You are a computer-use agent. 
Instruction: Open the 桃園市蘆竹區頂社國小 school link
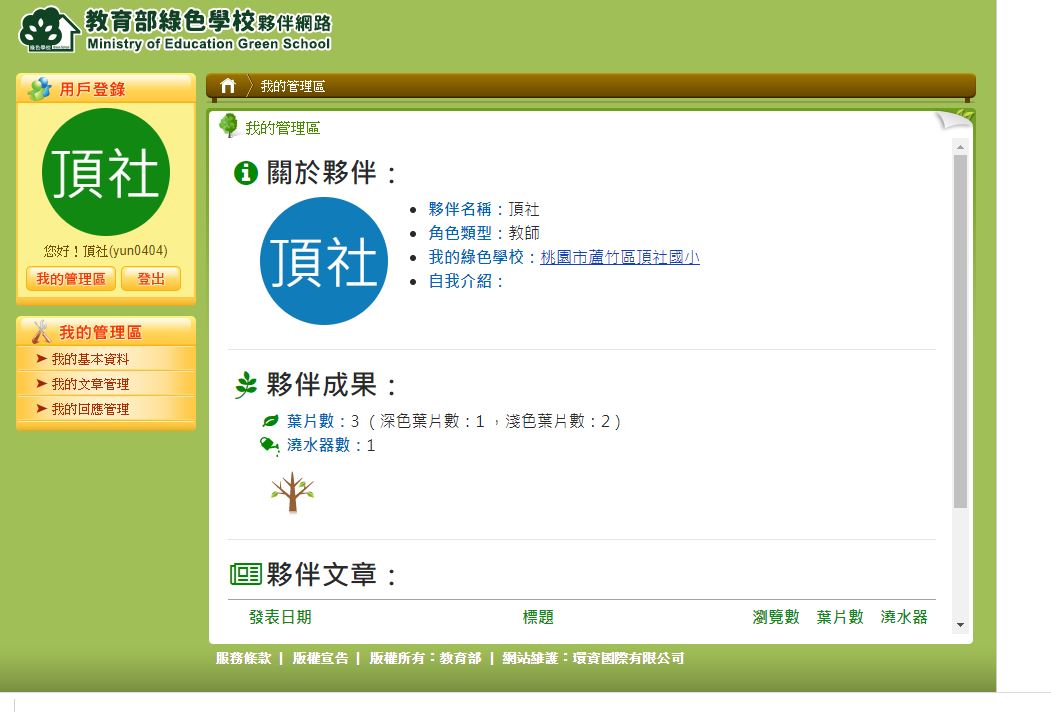tap(619, 257)
